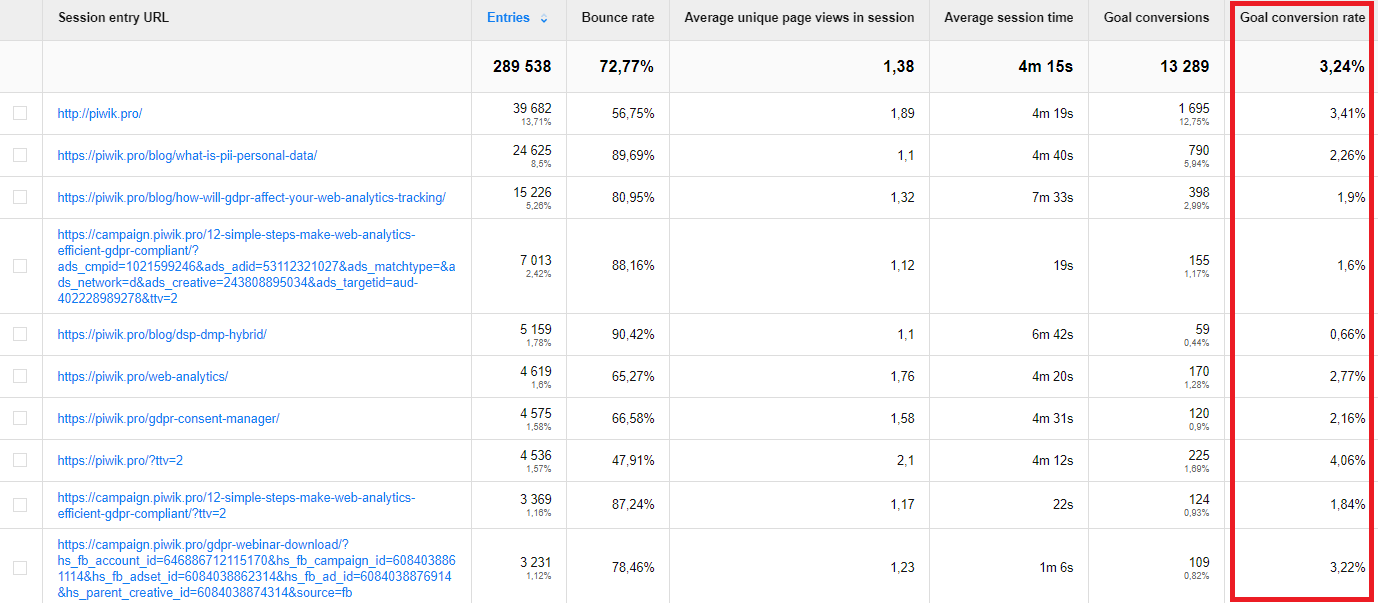Sort table by Bounce rate column
The height and width of the screenshot is (603, 1378).
(x=617, y=18)
